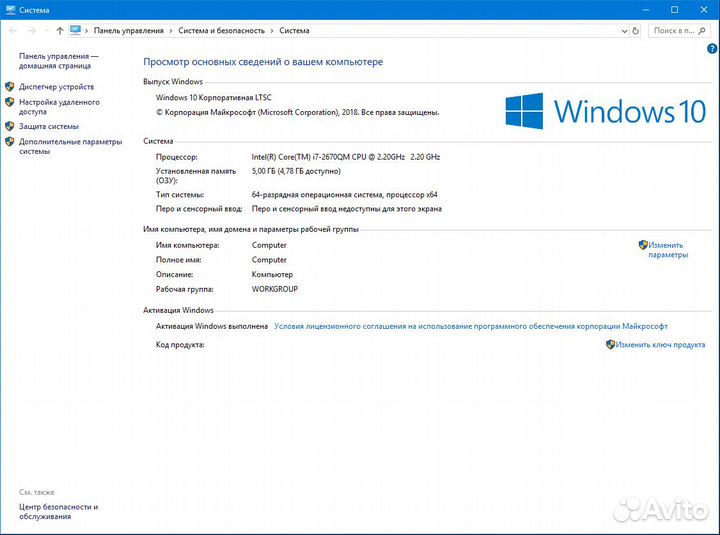
Task: Click WORKGROUP value
Action: coord(275,289)
